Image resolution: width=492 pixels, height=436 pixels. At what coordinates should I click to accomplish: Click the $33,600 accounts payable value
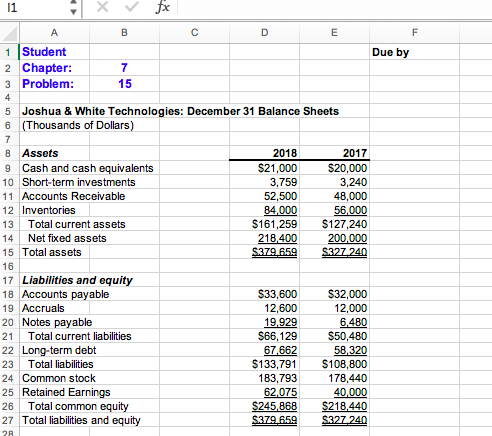pyautogui.click(x=277, y=294)
